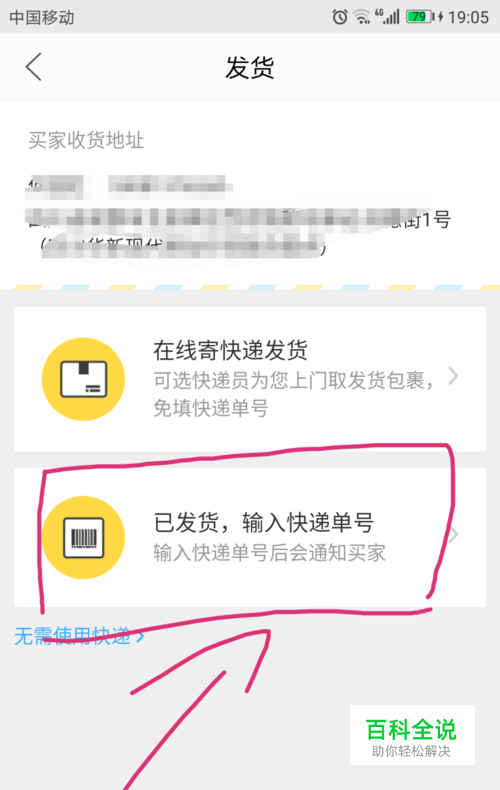Tap the 买家收货地址 heading

click(x=86, y=140)
